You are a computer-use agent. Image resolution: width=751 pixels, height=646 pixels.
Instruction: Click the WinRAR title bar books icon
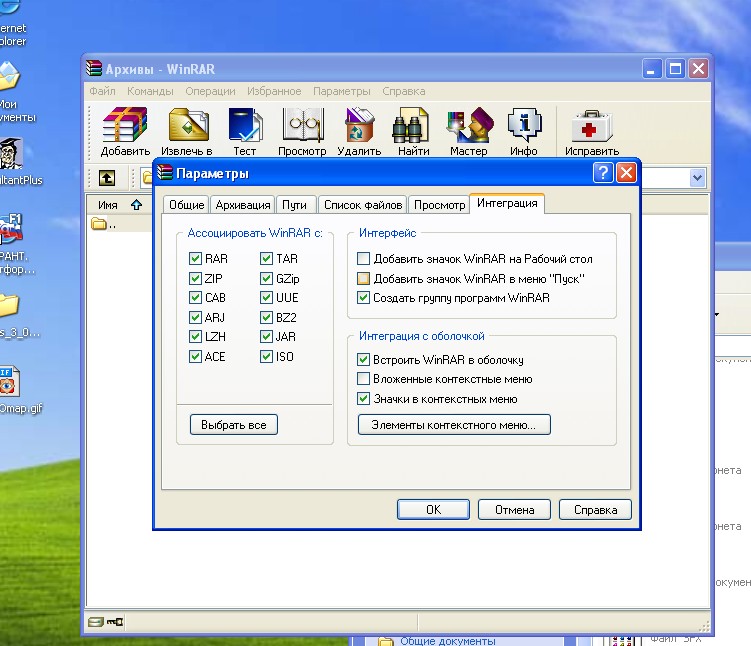94,68
